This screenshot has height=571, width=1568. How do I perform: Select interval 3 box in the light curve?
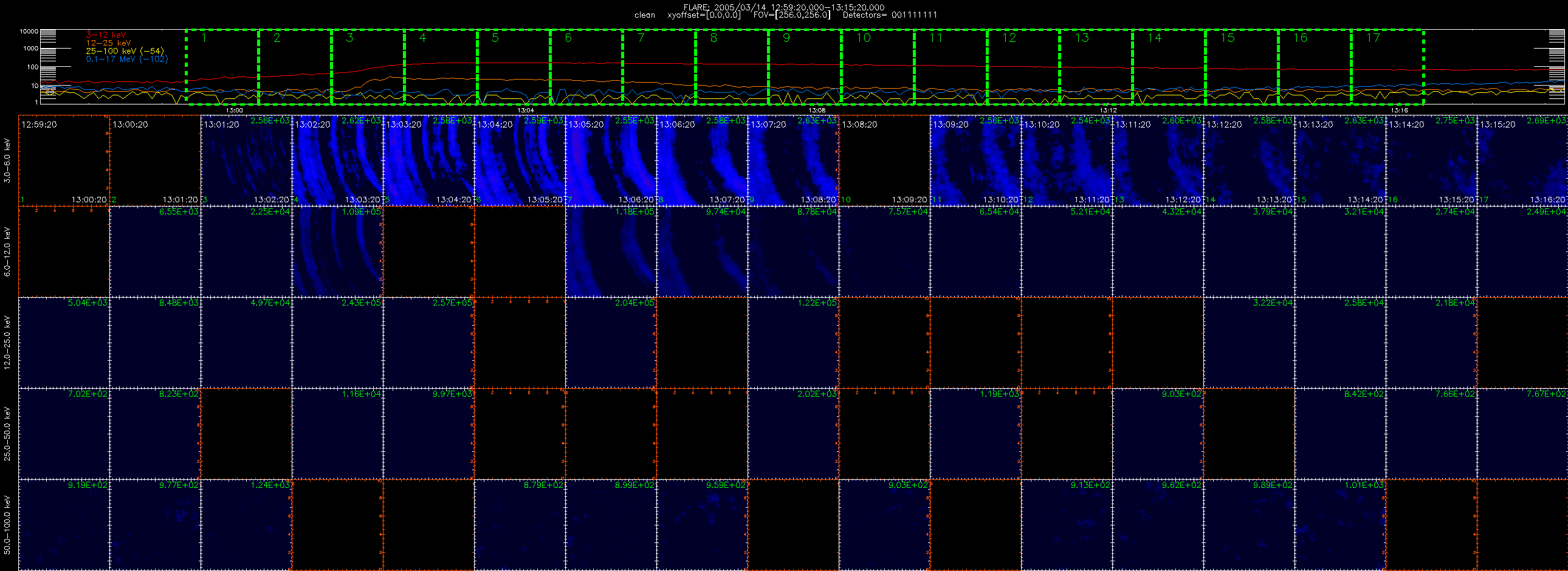(368, 67)
